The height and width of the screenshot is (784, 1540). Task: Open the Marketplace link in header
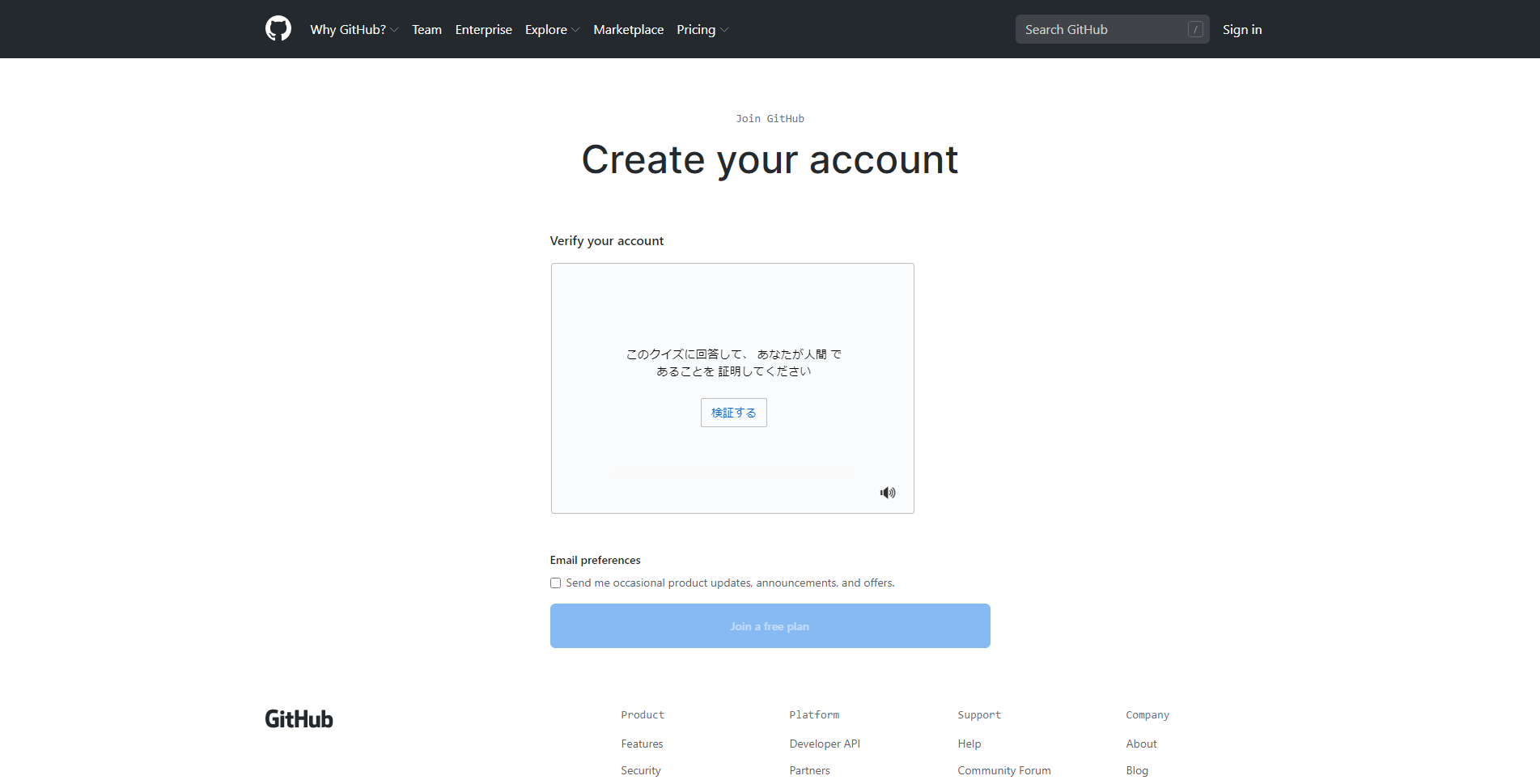tap(628, 29)
